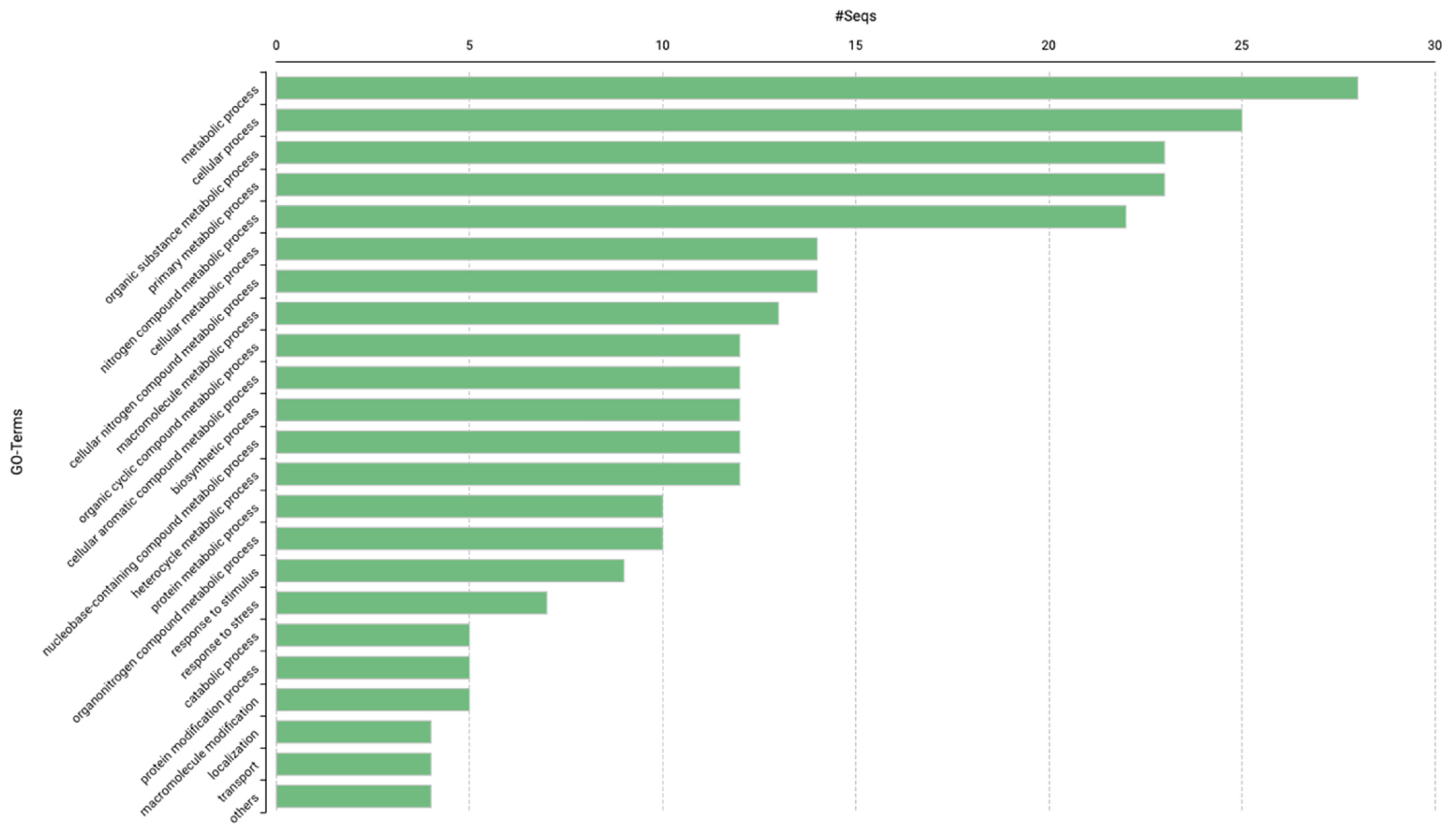Click the '#Seqs' axis title
This screenshot has height=834, width=1456.
pos(855,16)
